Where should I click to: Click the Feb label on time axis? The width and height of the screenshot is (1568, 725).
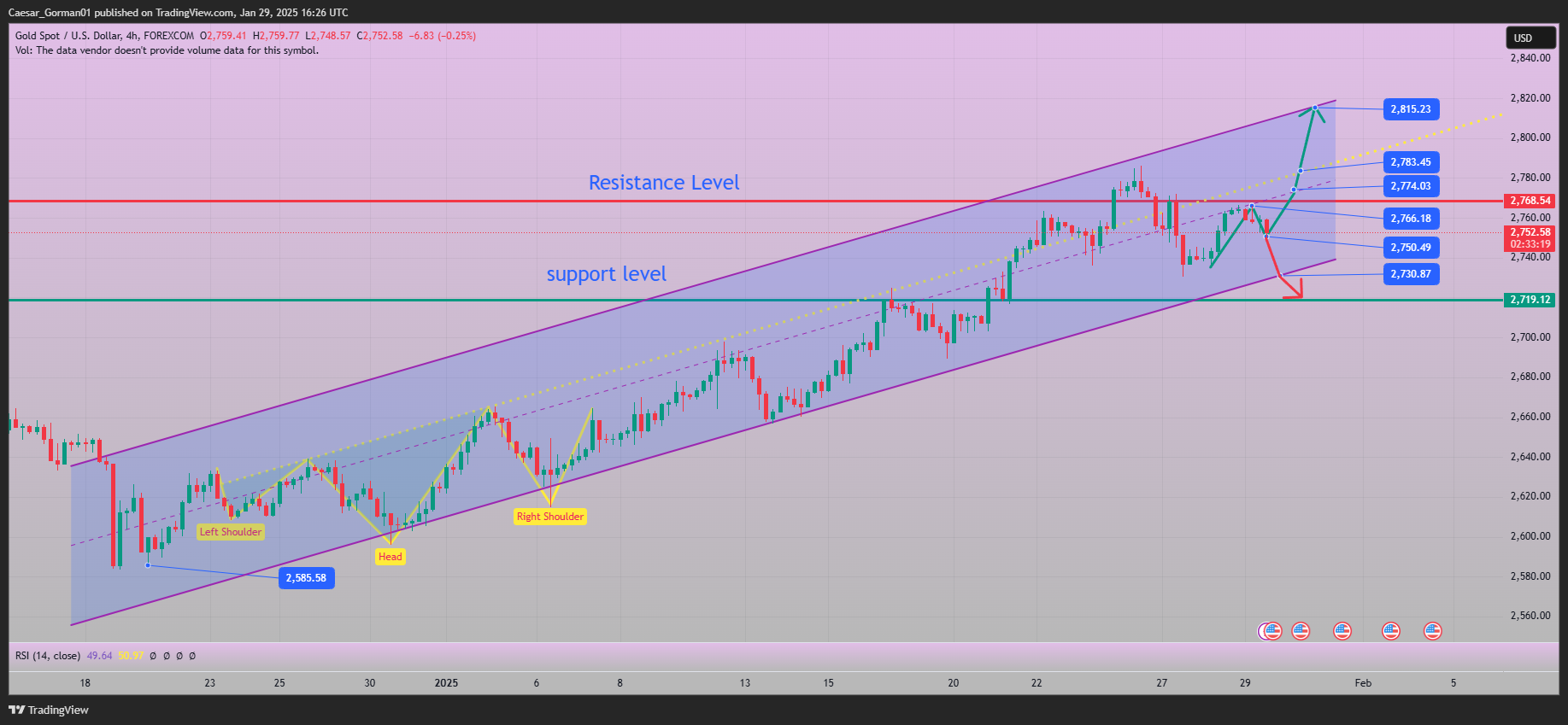tap(1363, 683)
